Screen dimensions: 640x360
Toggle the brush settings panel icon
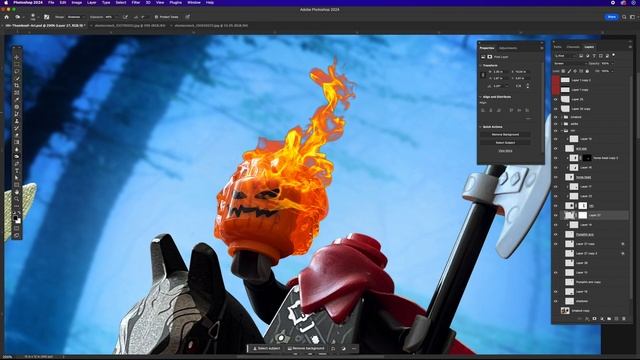tap(47, 17)
